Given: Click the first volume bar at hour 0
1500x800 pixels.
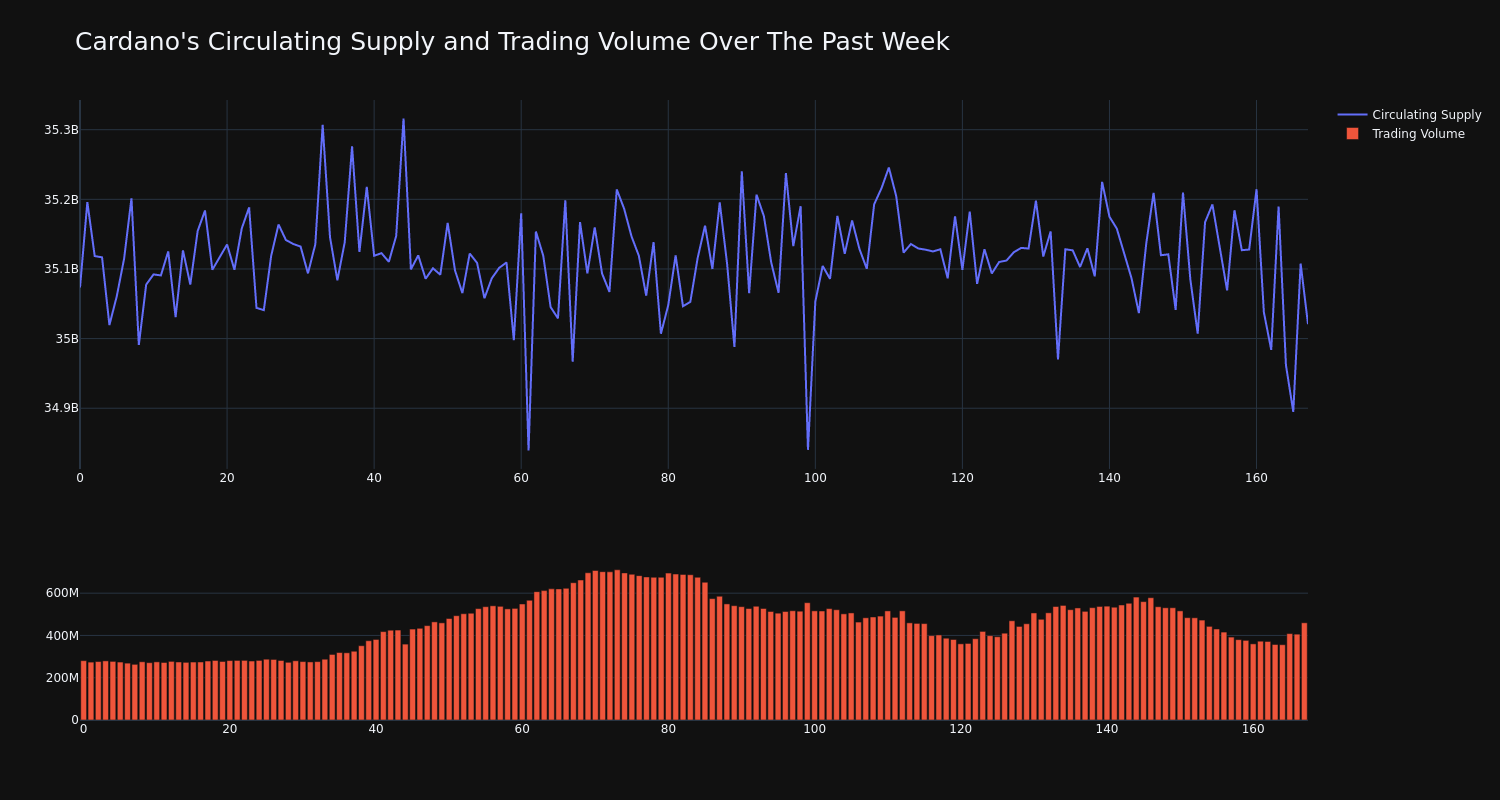Looking at the screenshot, I should click(83, 690).
